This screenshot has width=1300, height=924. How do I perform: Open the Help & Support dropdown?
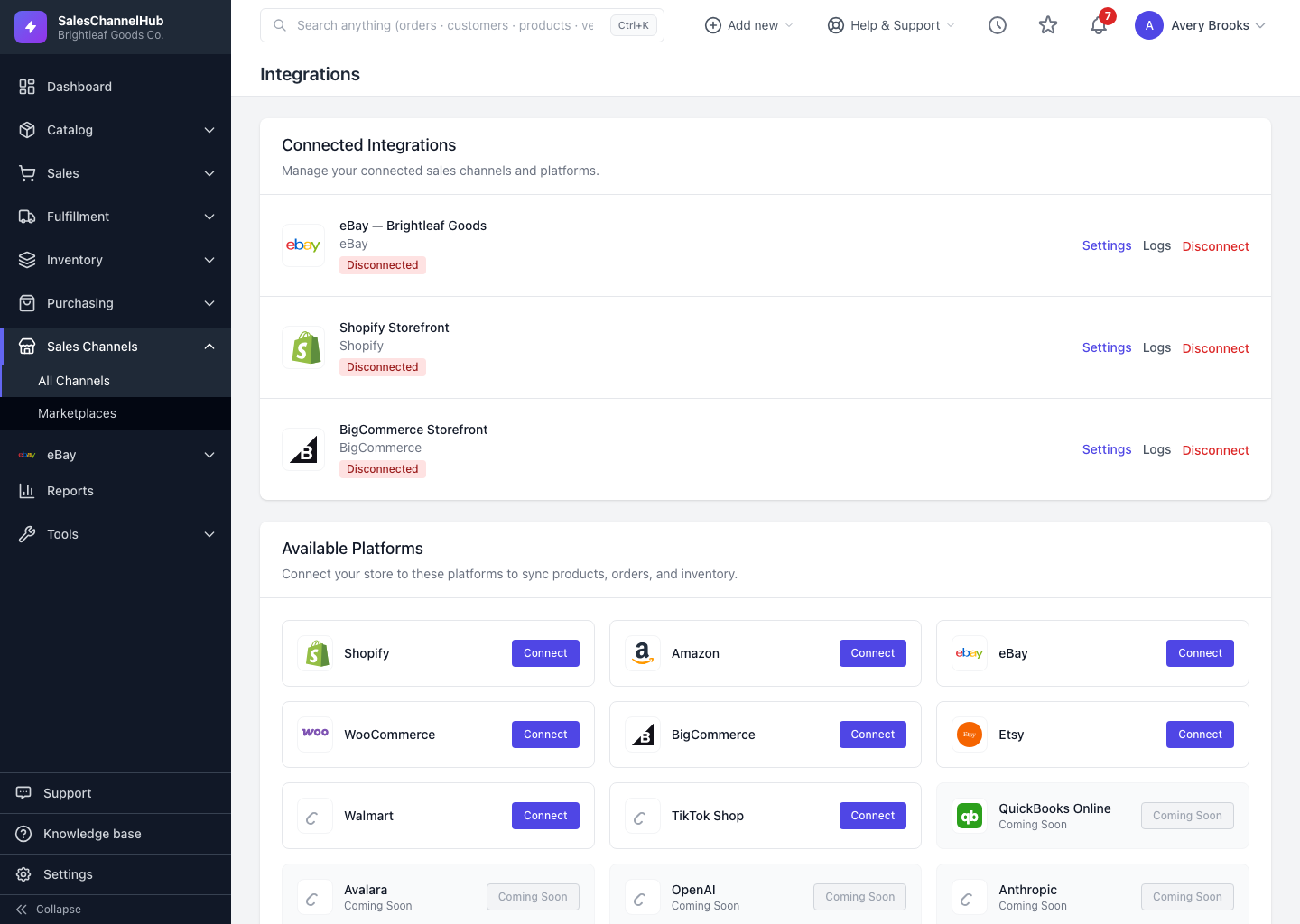coord(891,25)
